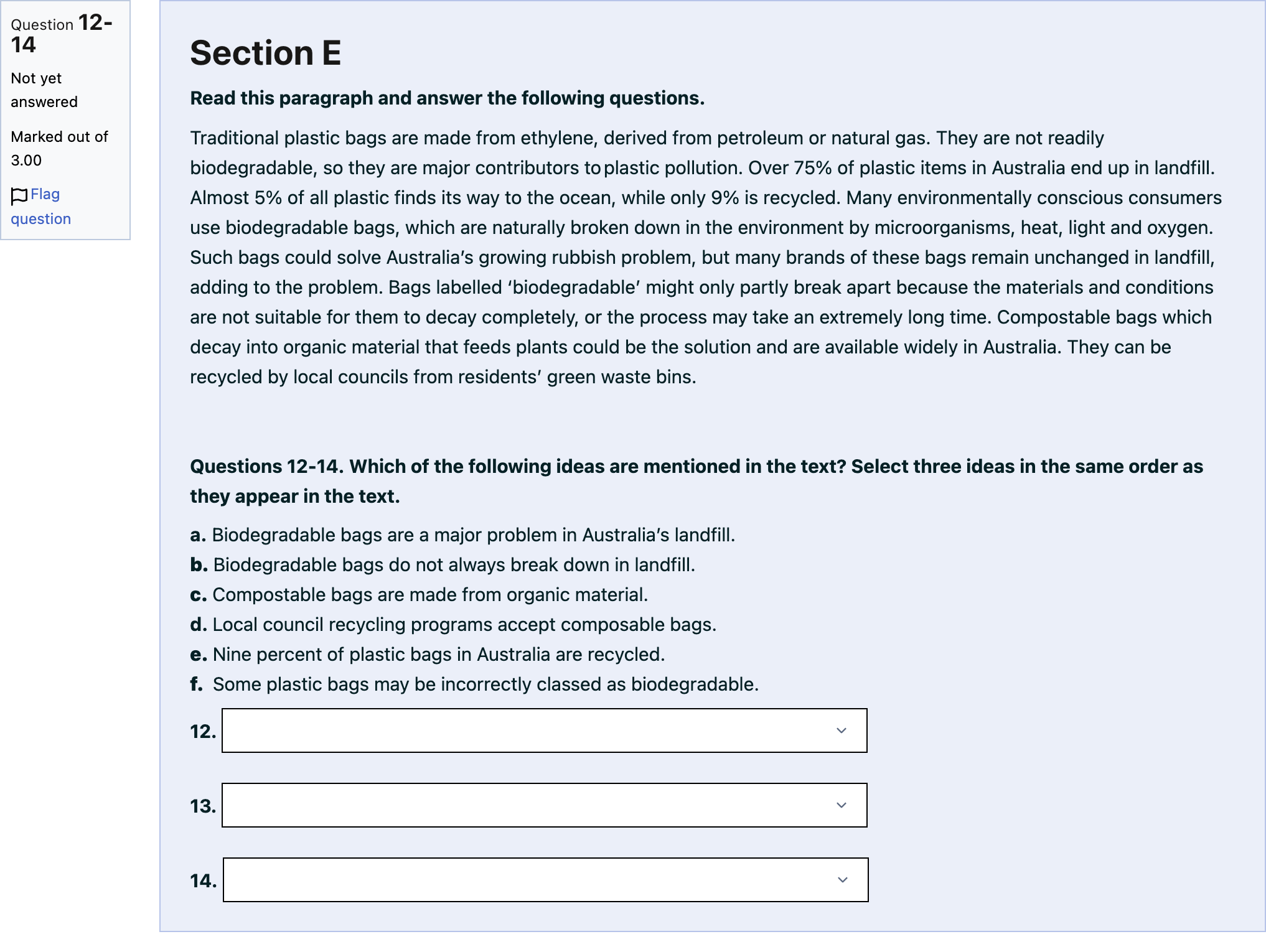Open the answer dropdown for question 14
Screen dimensions: 1266x952
(545, 880)
